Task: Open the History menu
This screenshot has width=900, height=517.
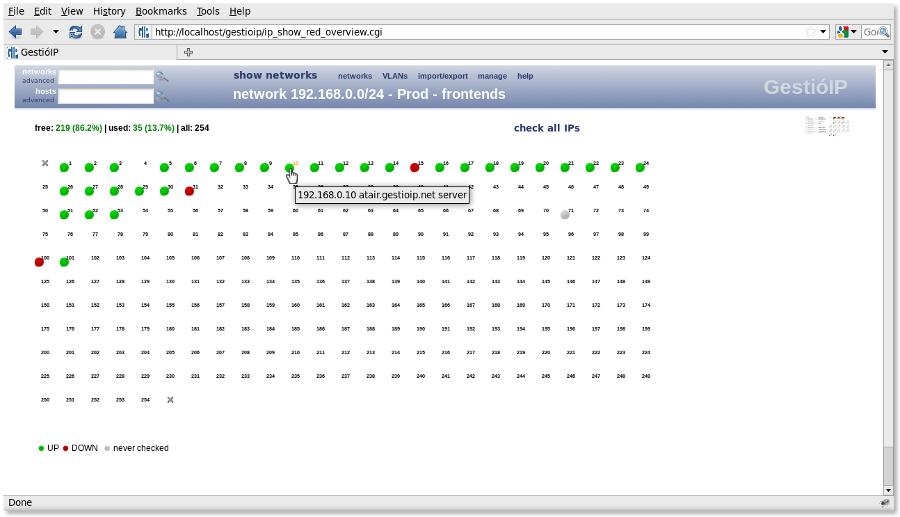Action: [109, 11]
